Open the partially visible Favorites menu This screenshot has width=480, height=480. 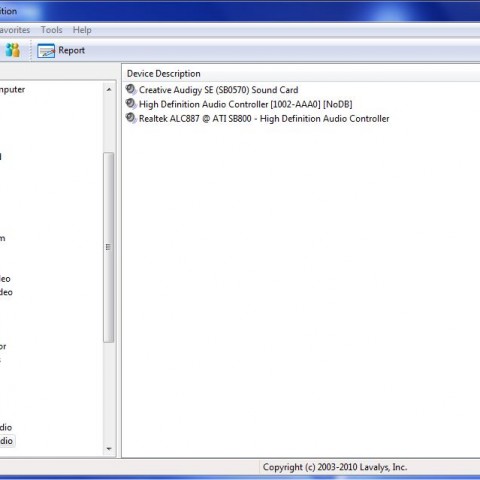tap(15, 30)
